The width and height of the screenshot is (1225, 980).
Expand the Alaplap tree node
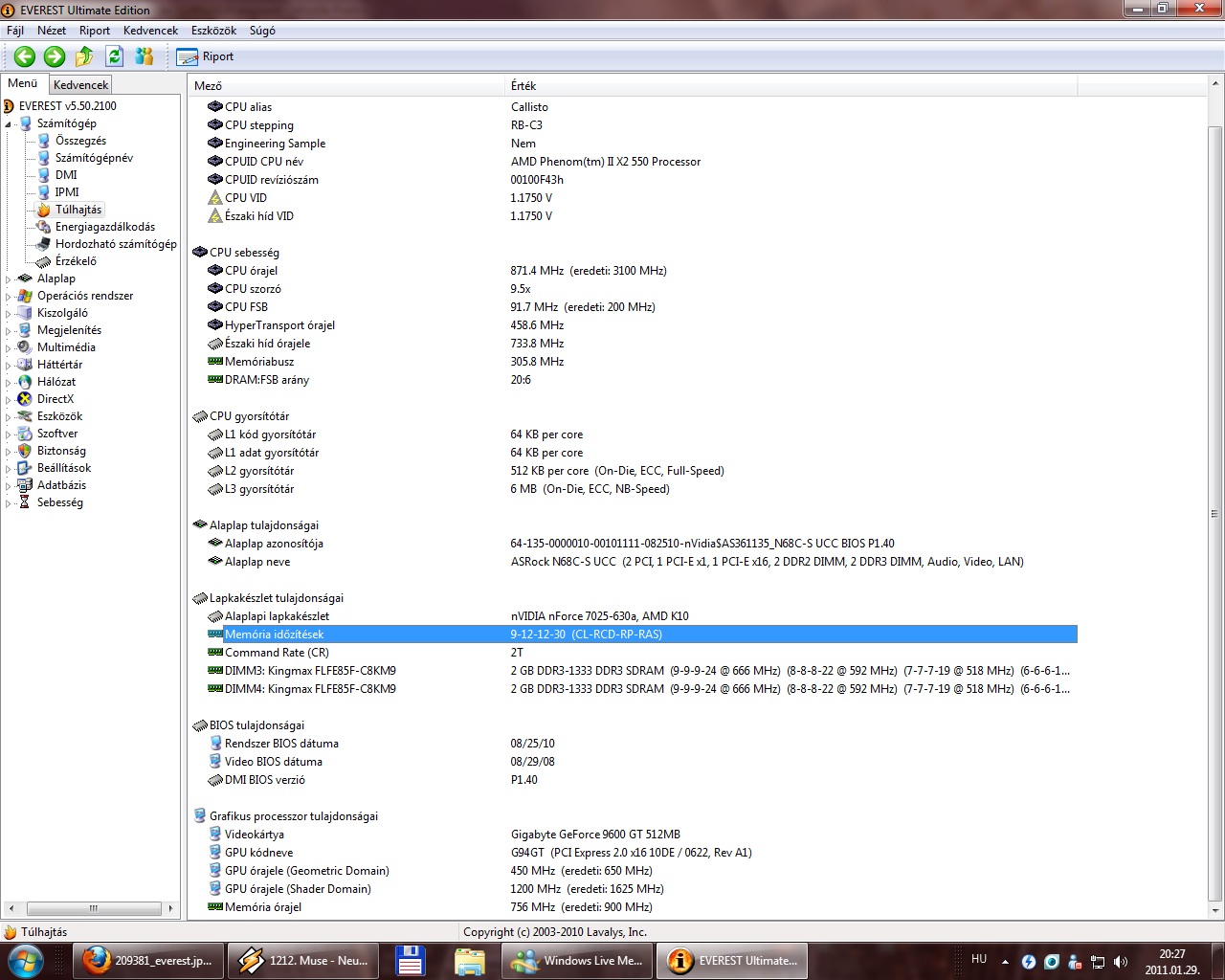pos(9,279)
